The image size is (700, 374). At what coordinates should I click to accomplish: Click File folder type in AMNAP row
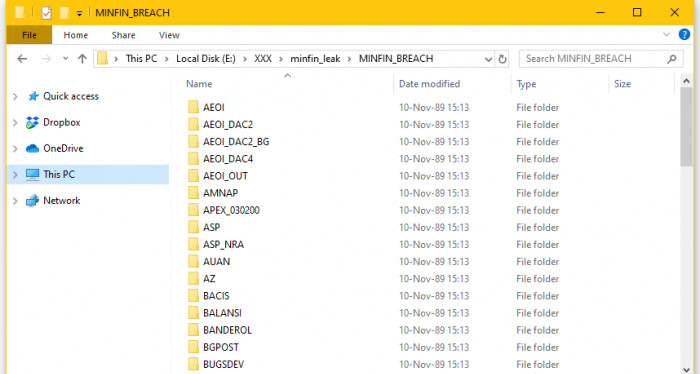click(538, 193)
